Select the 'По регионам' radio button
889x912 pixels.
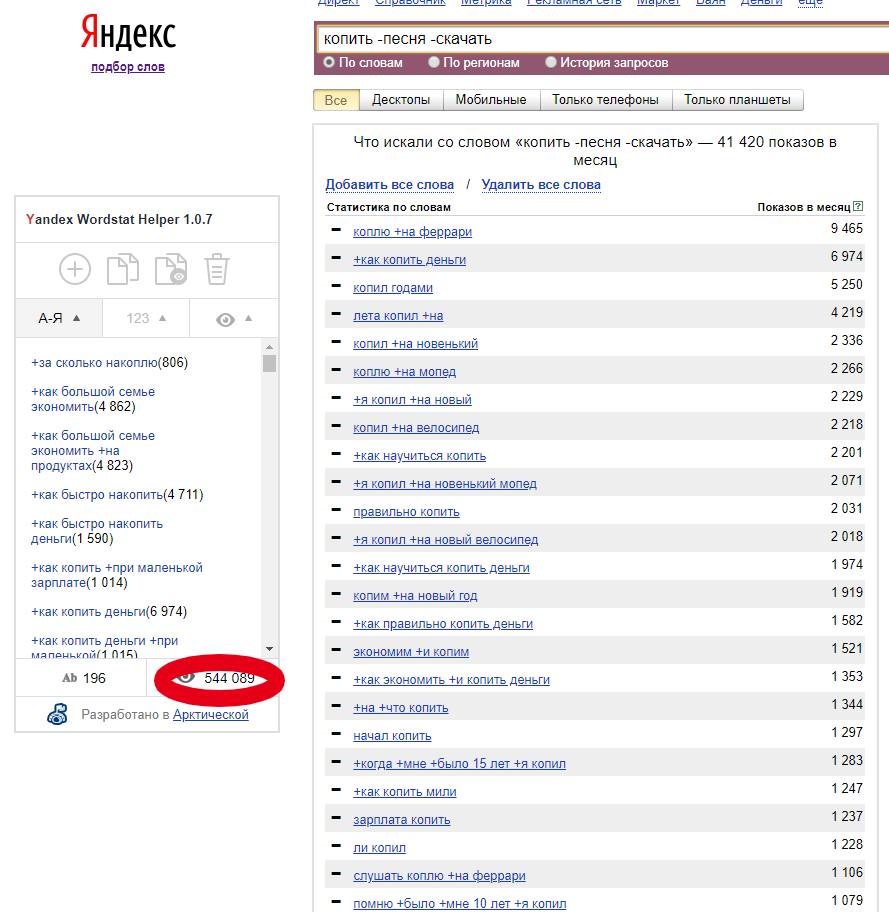point(433,62)
